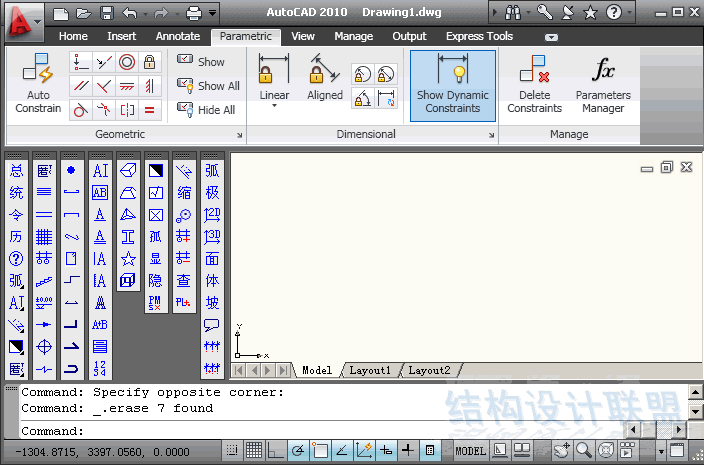Toggle Polar Tracking in status bar
The width and height of the screenshot is (704, 465).
click(x=298, y=450)
